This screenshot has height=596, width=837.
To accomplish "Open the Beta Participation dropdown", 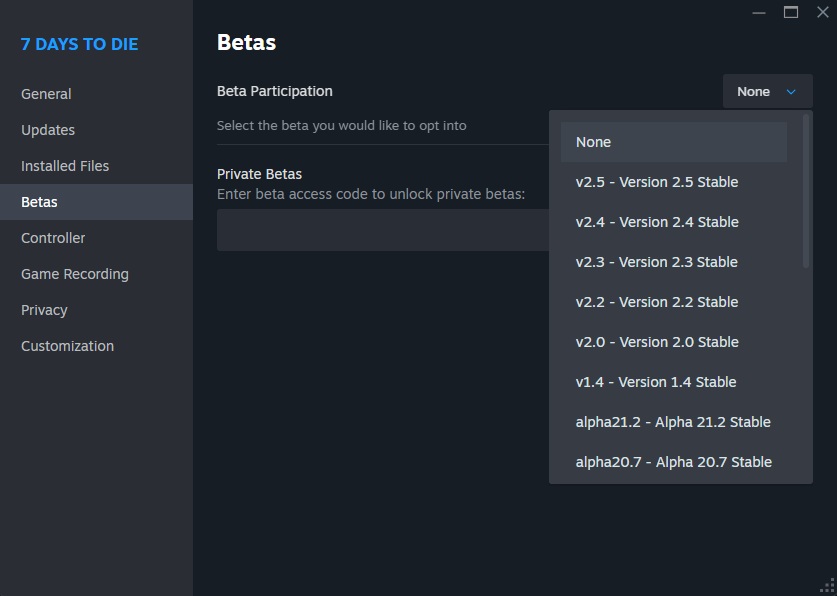I will (767, 92).
